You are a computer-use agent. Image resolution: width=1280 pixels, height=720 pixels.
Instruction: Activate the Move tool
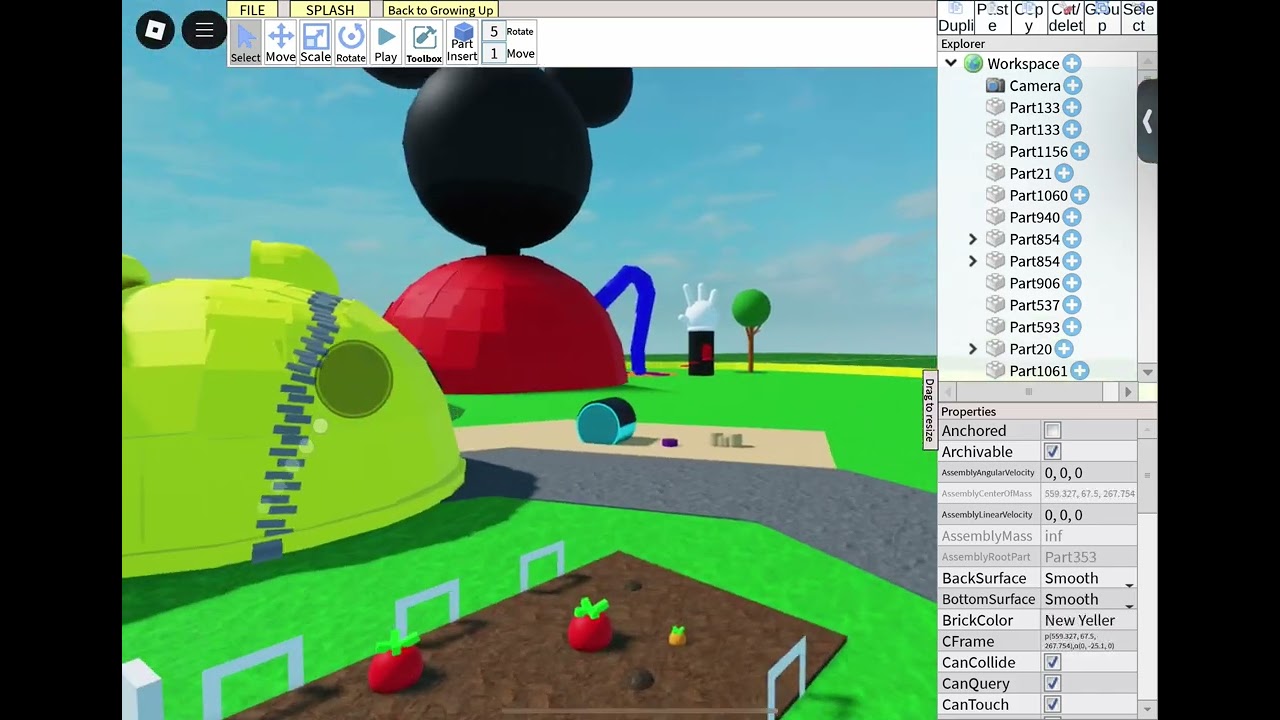tap(281, 43)
